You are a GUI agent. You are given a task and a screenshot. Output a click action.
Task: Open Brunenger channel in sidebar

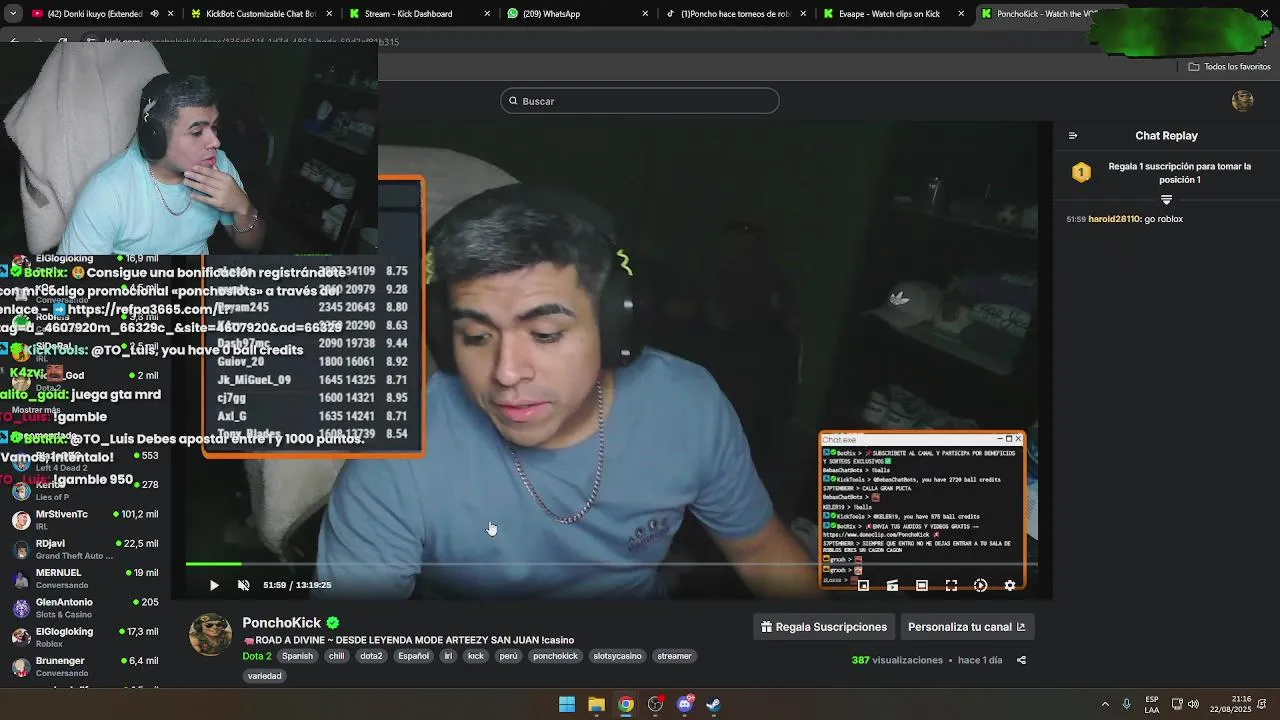tap(85, 666)
